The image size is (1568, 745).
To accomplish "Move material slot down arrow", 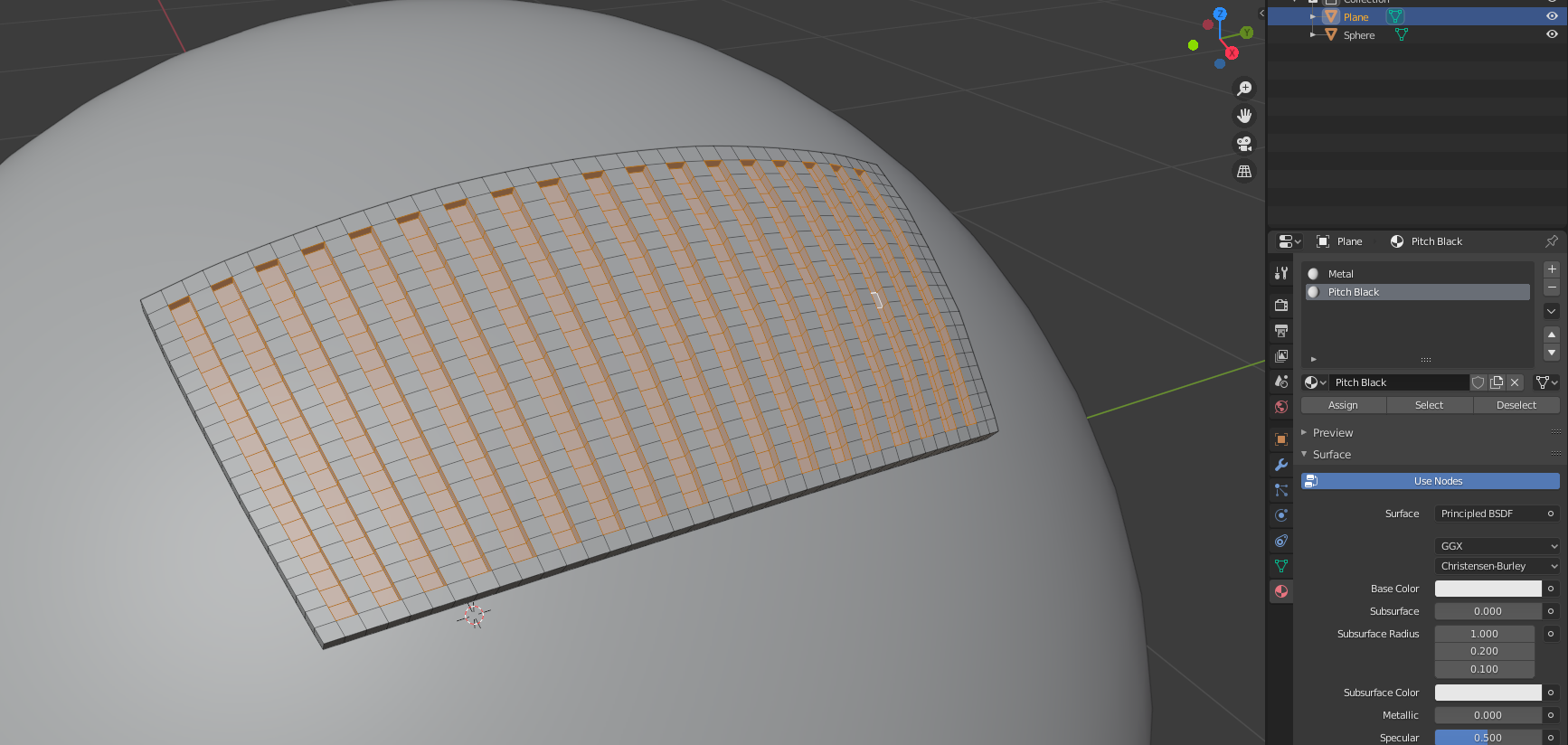I will [x=1552, y=353].
